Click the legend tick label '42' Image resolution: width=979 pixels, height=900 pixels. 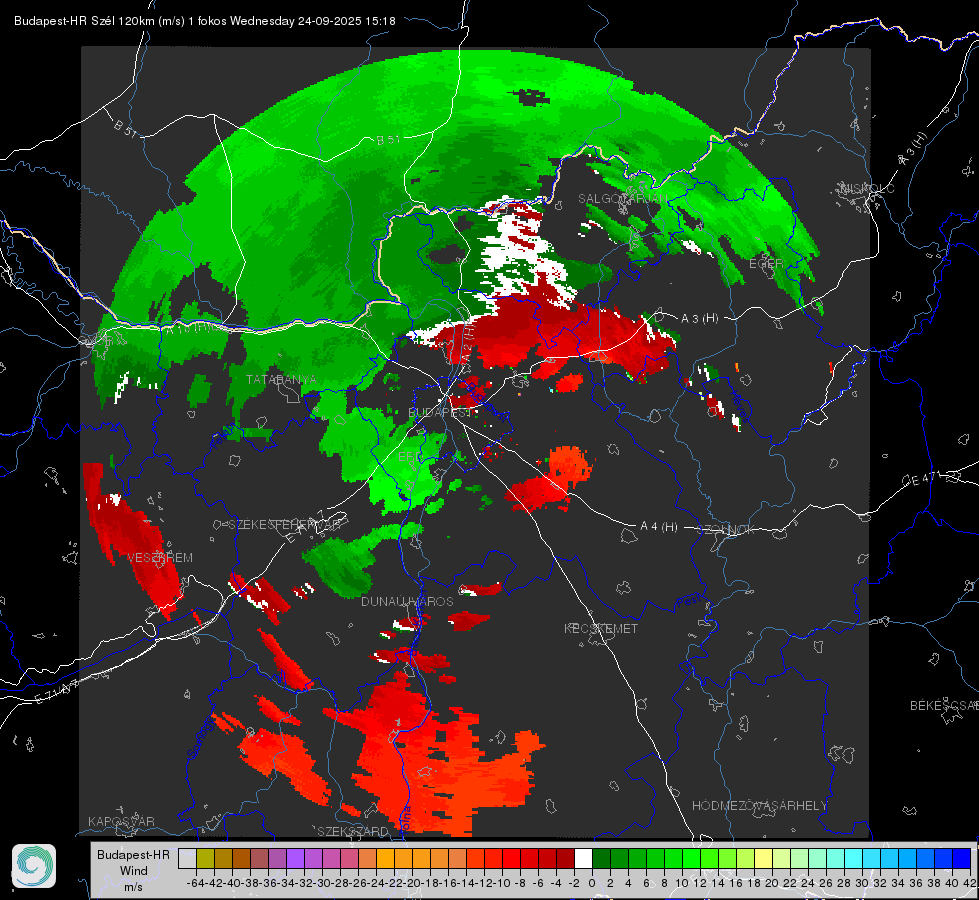pyautogui.click(x=970, y=883)
